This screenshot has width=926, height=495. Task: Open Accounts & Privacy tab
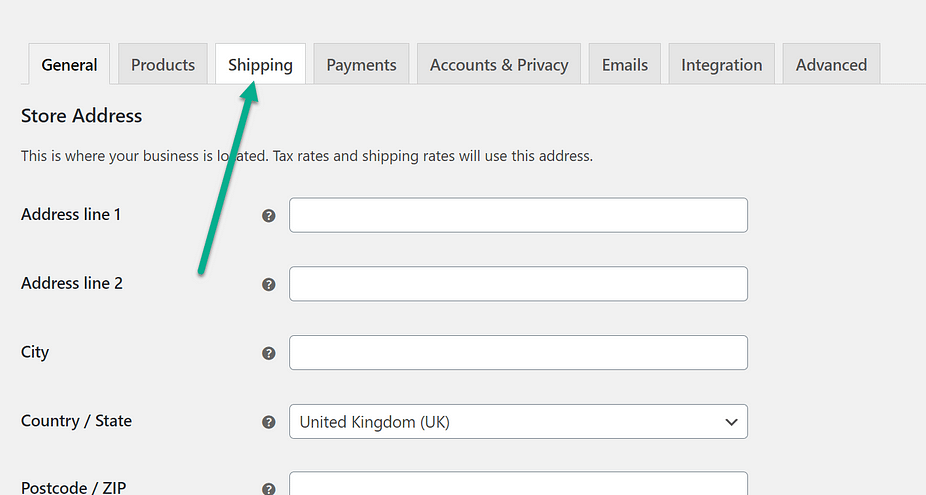pyautogui.click(x=499, y=65)
